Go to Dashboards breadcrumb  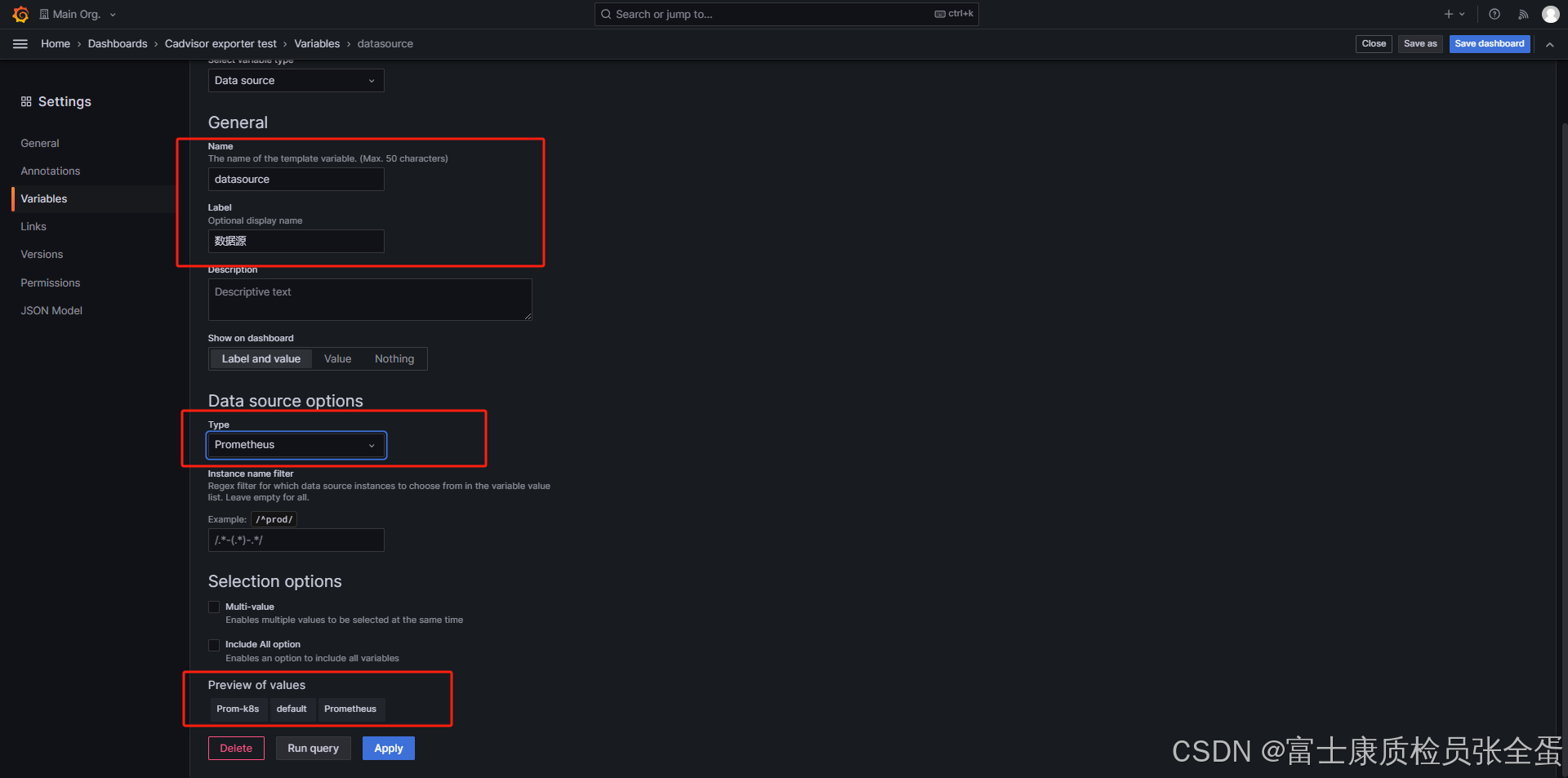click(x=118, y=44)
